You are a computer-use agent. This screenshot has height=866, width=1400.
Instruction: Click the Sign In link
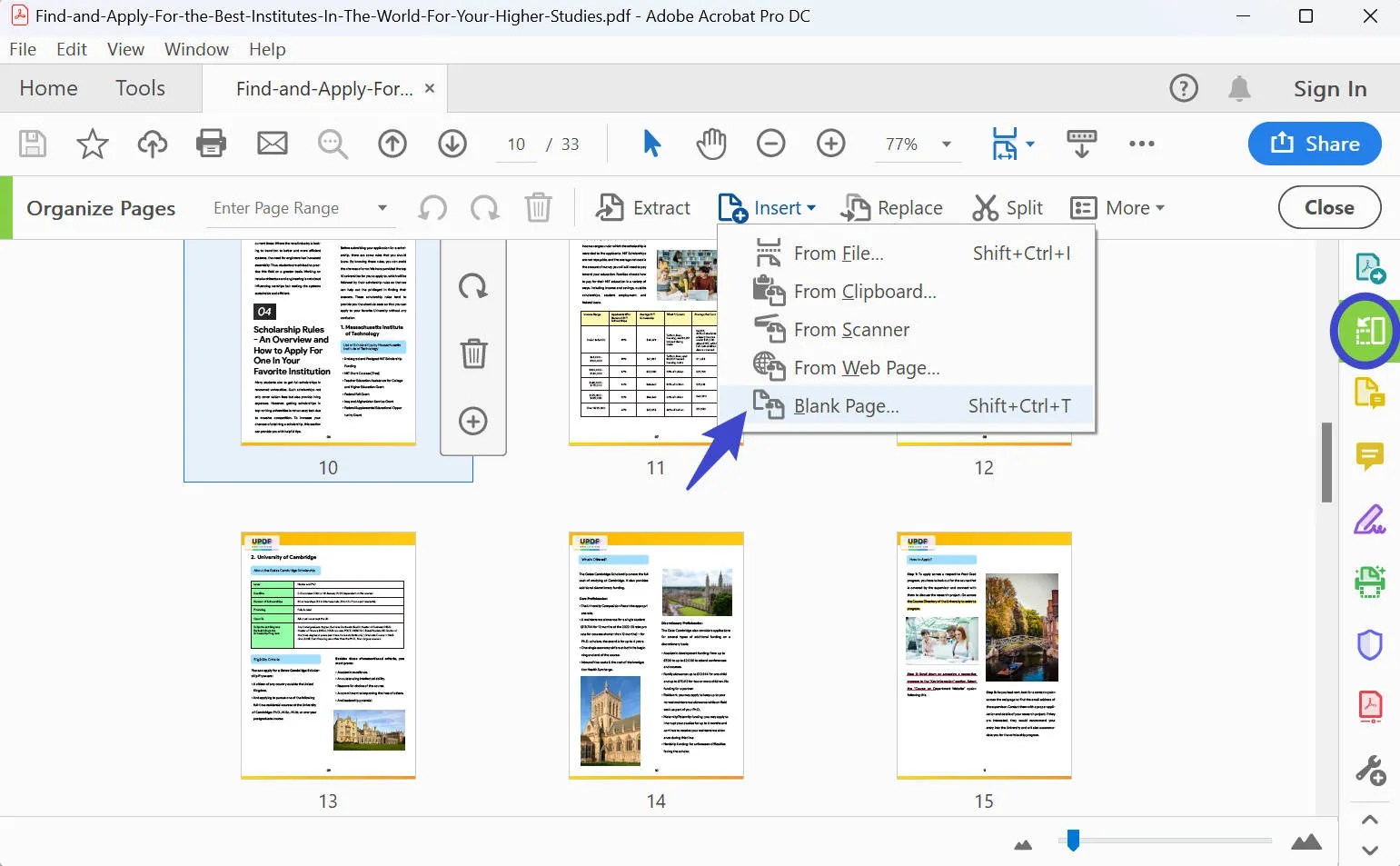coord(1330,88)
